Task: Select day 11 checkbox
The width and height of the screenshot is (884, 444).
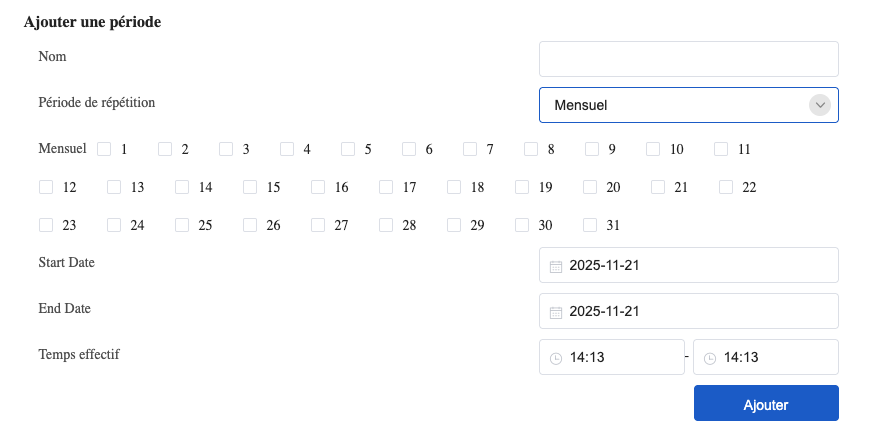Action: coord(721,149)
